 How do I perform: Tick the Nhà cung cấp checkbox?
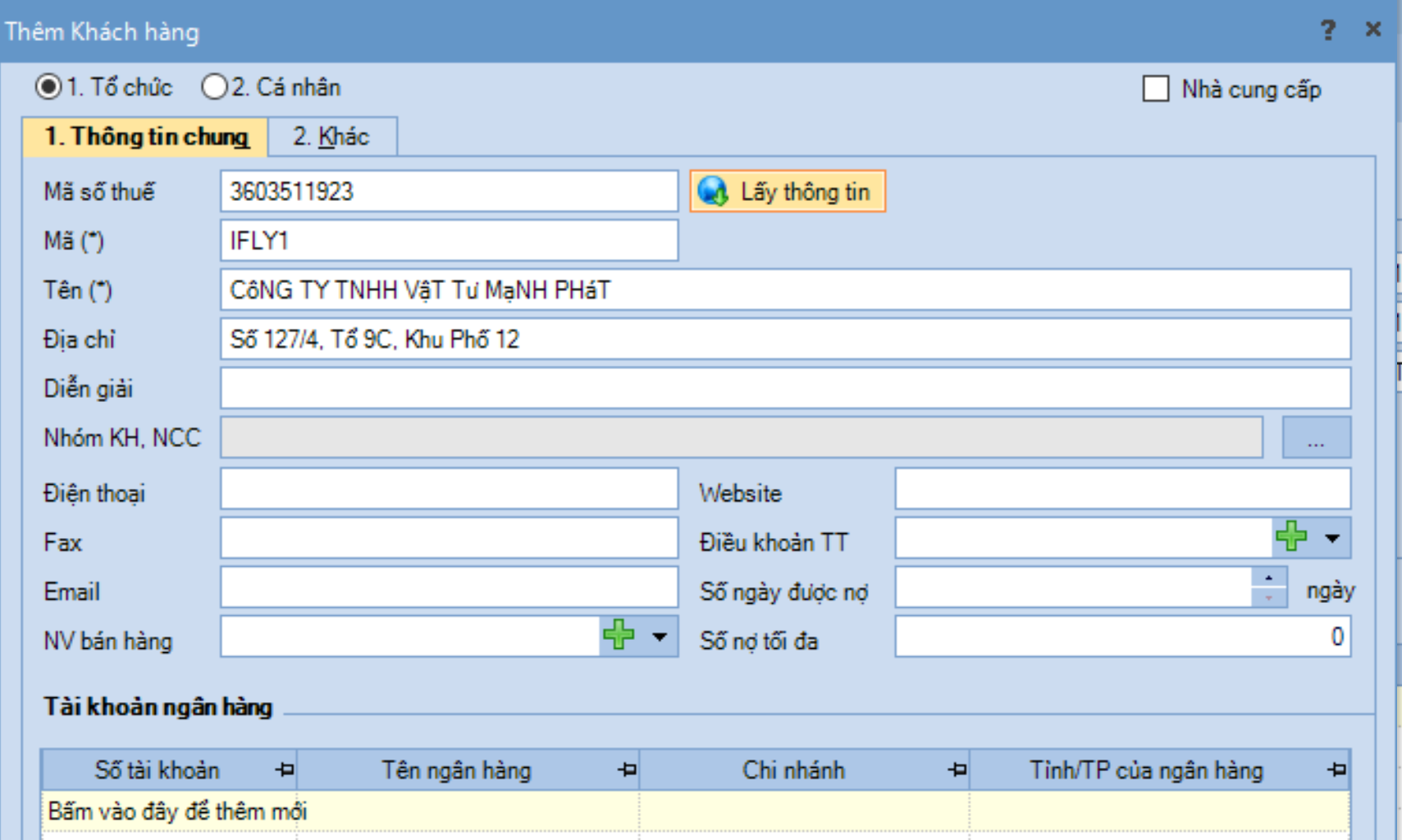[x=1156, y=89]
